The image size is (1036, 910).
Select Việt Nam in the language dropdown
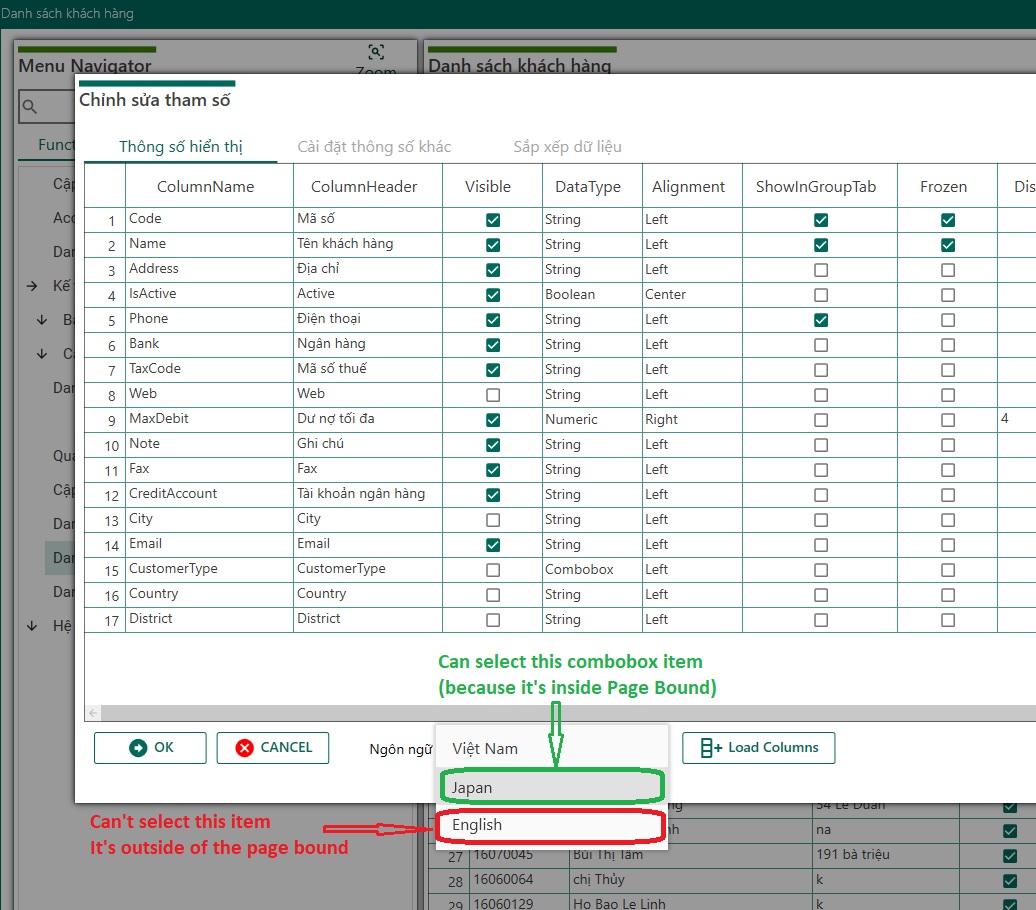(x=551, y=749)
